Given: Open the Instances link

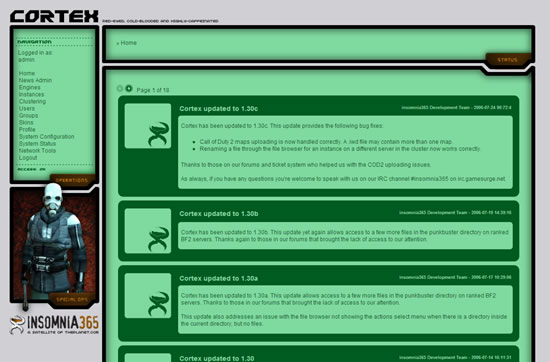Looking at the screenshot, I should coord(31,94).
